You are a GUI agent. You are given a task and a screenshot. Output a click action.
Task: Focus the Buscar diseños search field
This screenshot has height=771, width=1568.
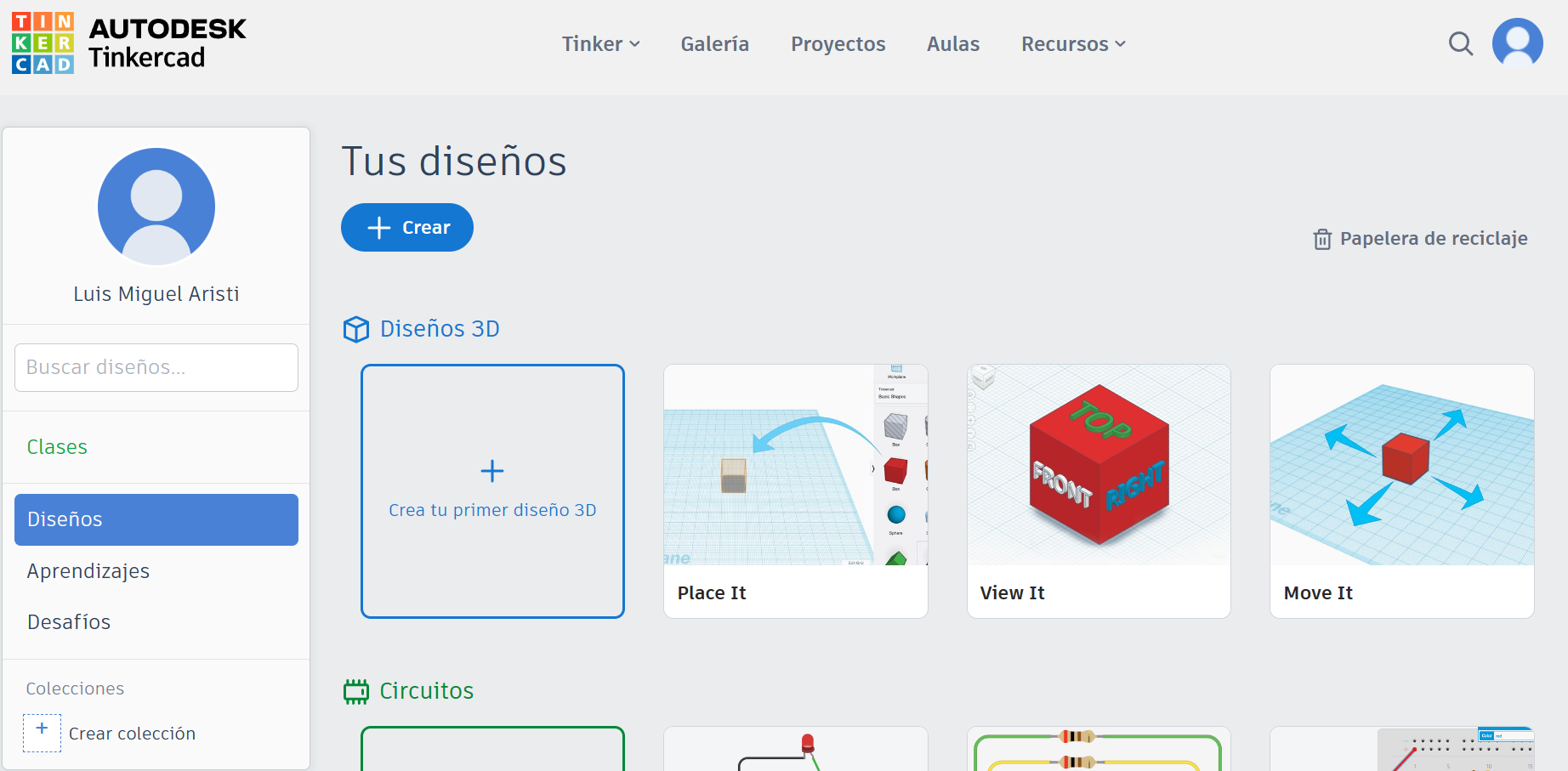point(156,367)
